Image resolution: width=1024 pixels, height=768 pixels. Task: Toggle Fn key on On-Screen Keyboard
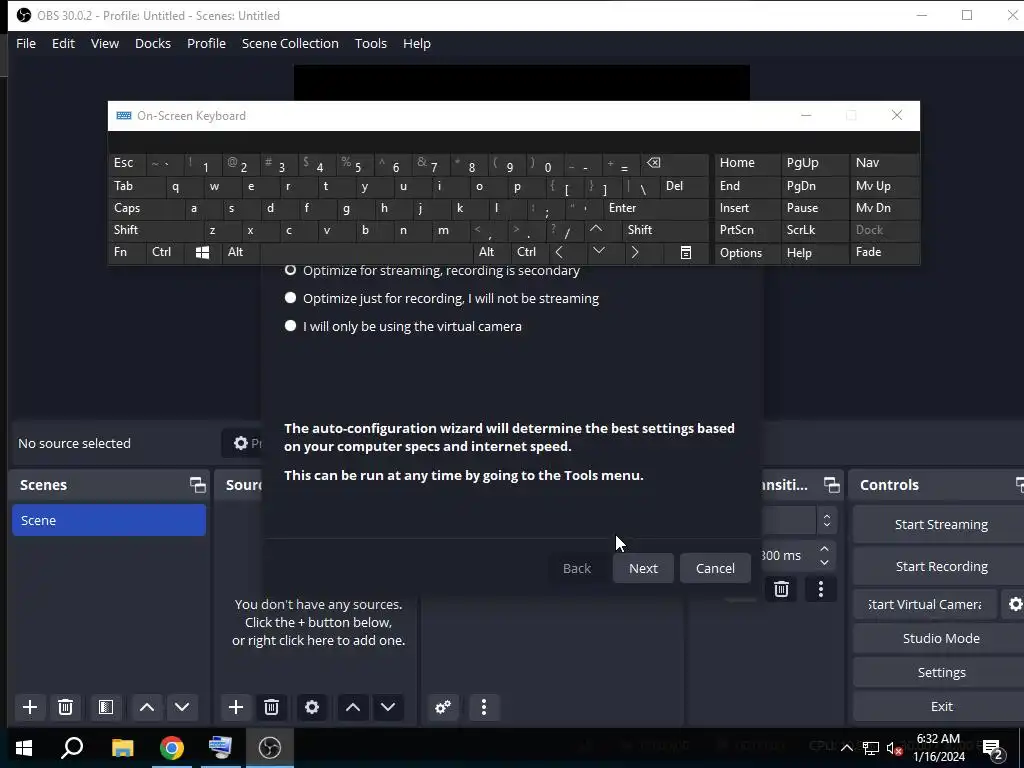[x=127, y=253]
